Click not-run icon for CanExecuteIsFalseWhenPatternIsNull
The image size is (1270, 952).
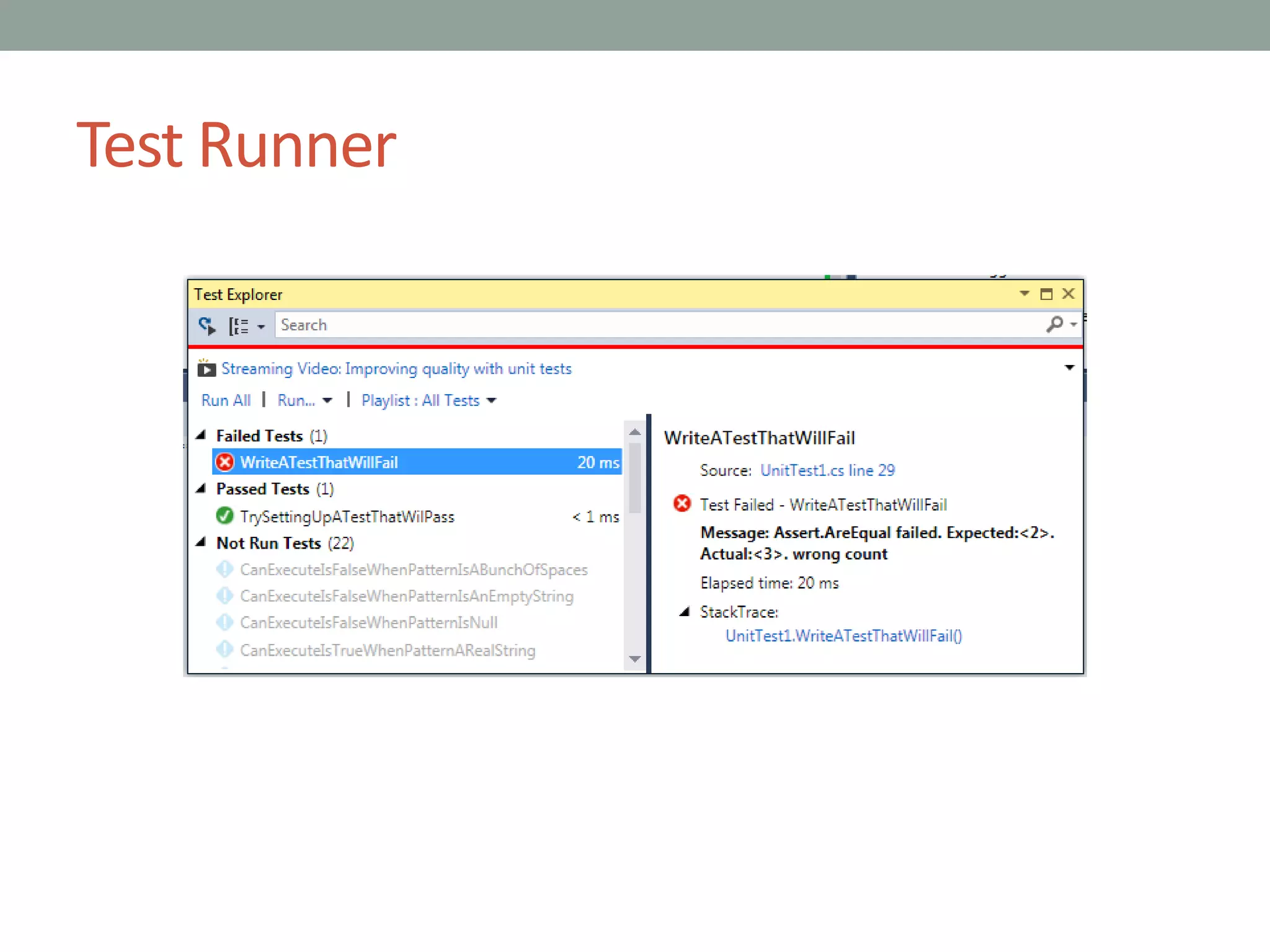click(x=224, y=622)
